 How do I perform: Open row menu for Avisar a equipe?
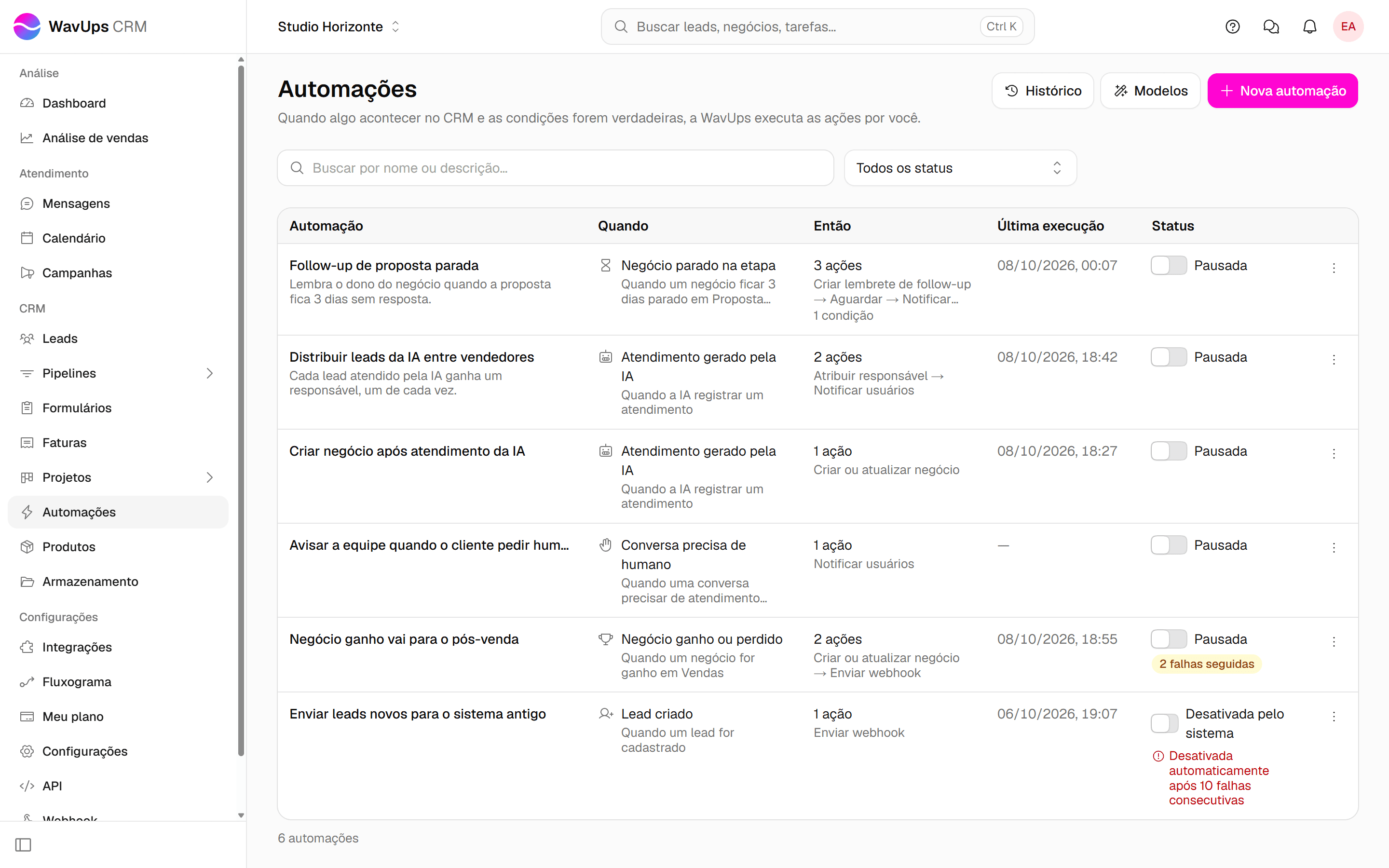(1334, 547)
